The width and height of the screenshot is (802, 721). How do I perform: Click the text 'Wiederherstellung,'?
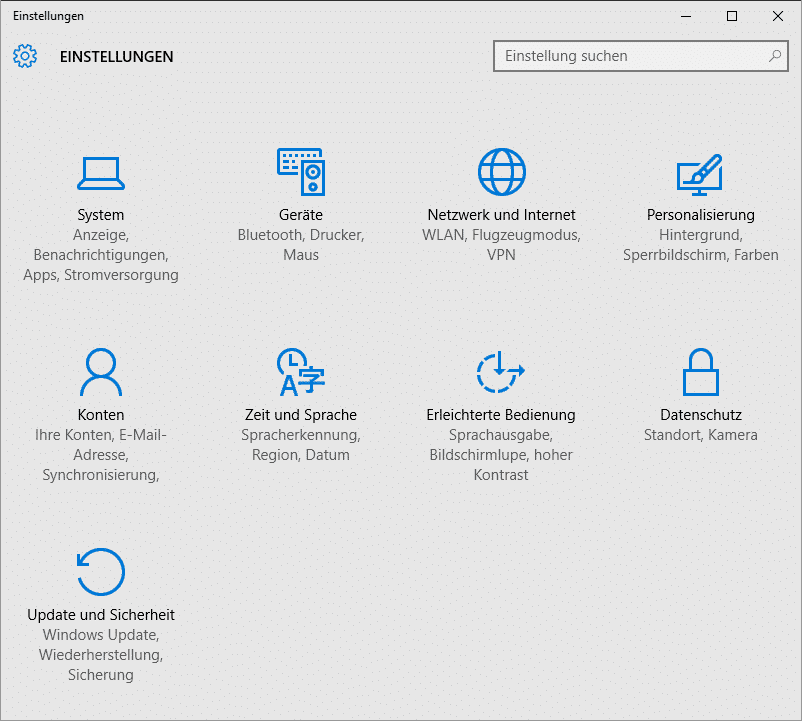[x=101, y=655]
